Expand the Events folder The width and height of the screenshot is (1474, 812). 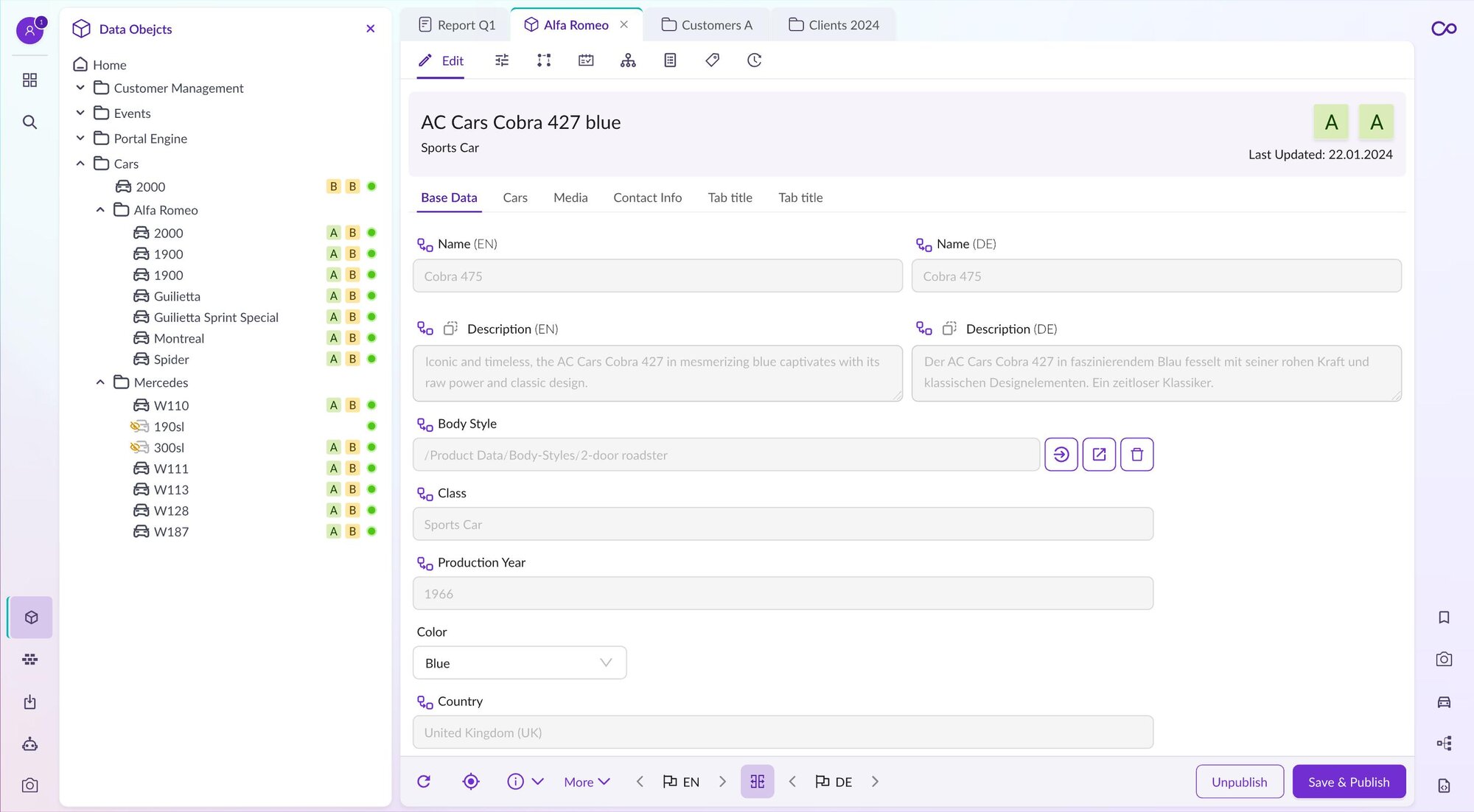(80, 113)
